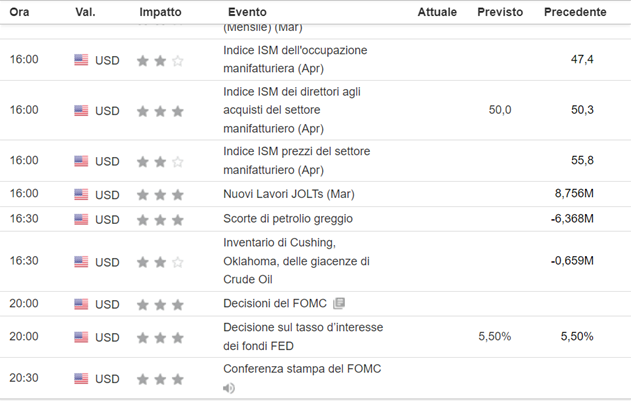Click the speaker icon under Conferenza stampa del FOMC

coord(229,388)
